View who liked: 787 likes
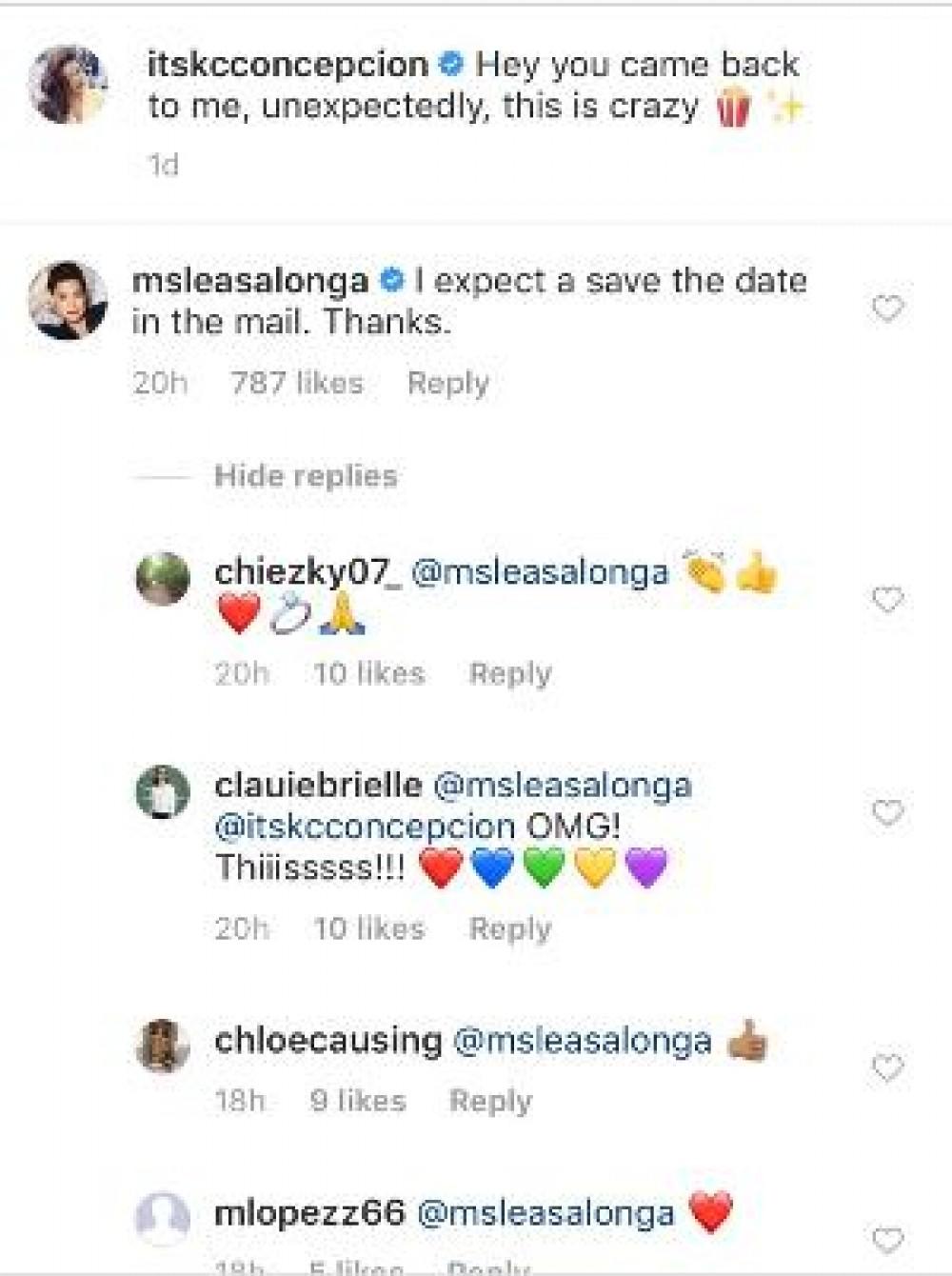This screenshot has height=1276, width=952. (297, 384)
